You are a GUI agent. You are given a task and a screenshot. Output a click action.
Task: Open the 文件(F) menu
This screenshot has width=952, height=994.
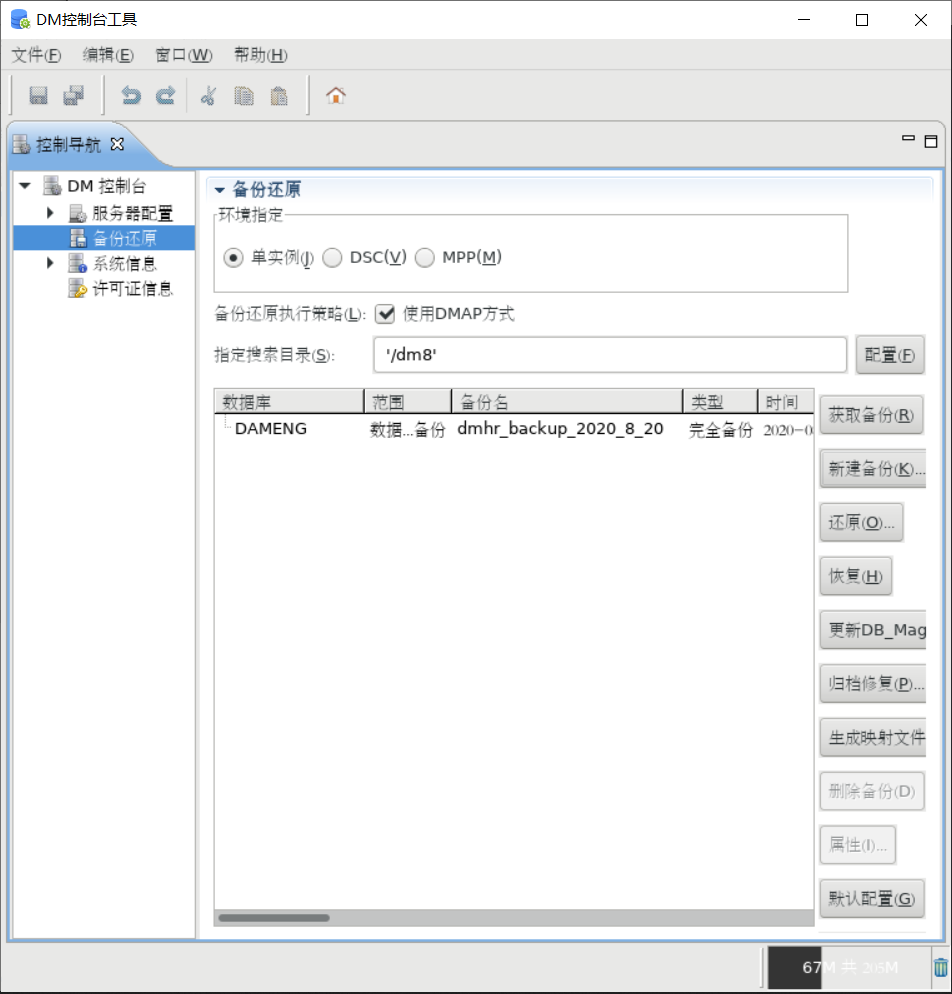(x=36, y=55)
